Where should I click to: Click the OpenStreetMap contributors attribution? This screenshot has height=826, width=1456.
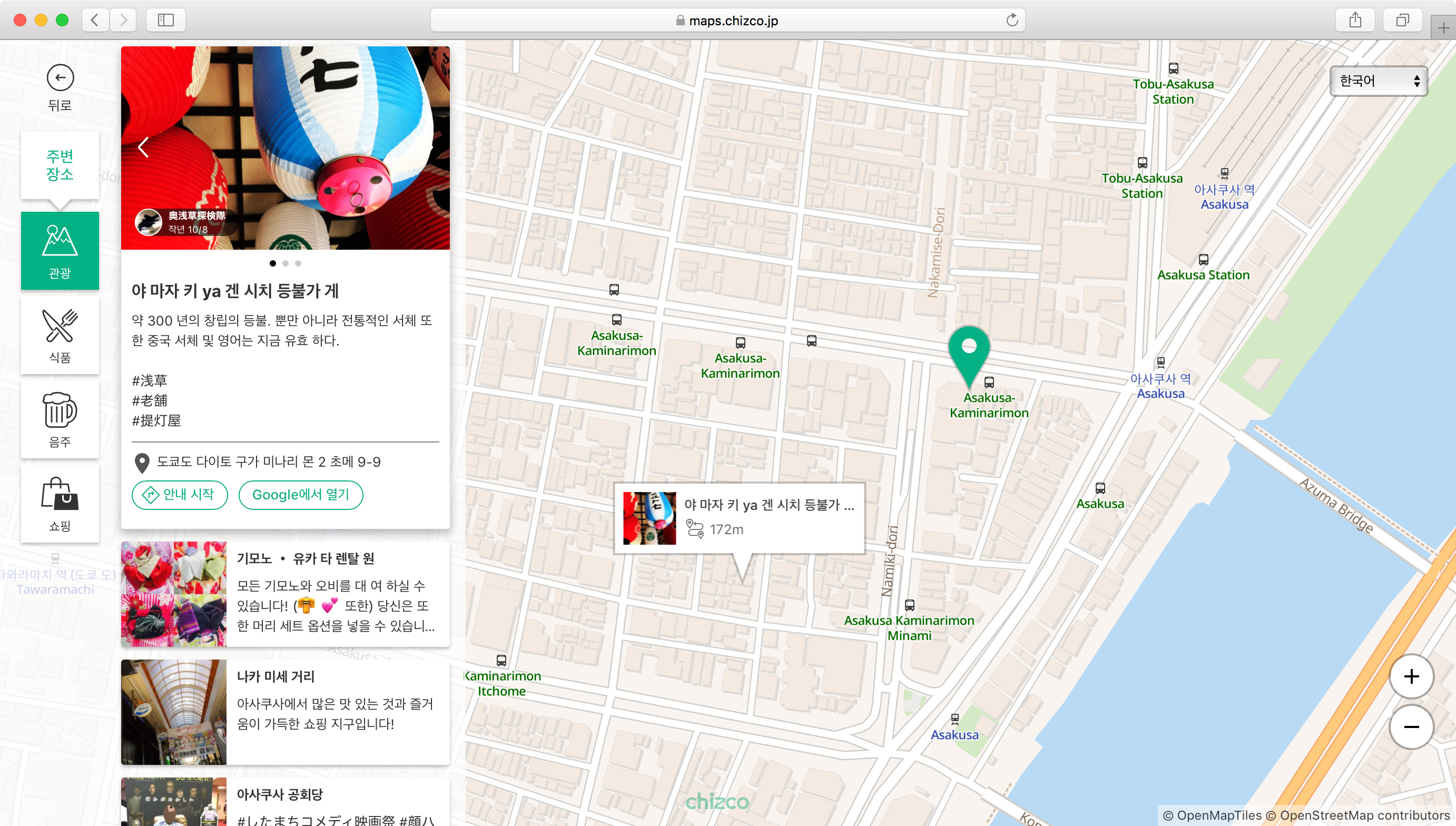1358,815
